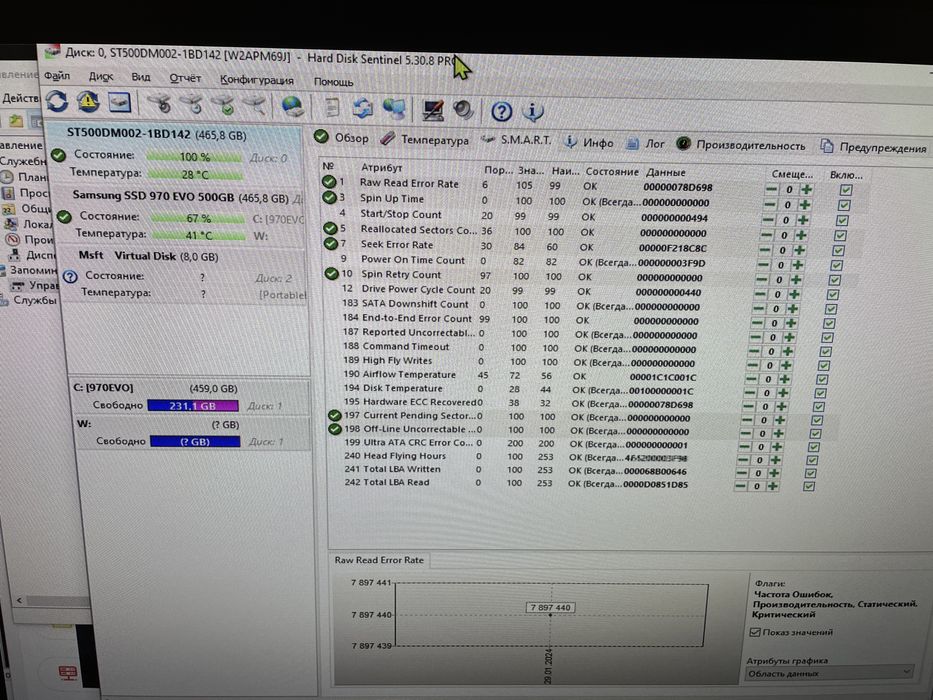Open the Область данных graph attribute dropdown
Image resolution: width=933 pixels, height=700 pixels.
829,673
